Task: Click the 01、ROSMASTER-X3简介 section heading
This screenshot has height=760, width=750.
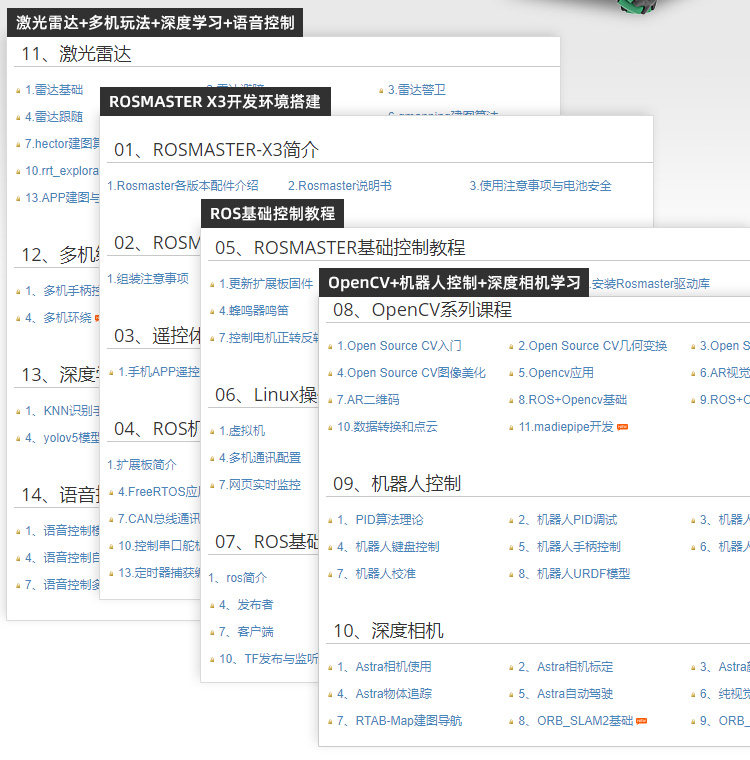Action: click(x=216, y=150)
